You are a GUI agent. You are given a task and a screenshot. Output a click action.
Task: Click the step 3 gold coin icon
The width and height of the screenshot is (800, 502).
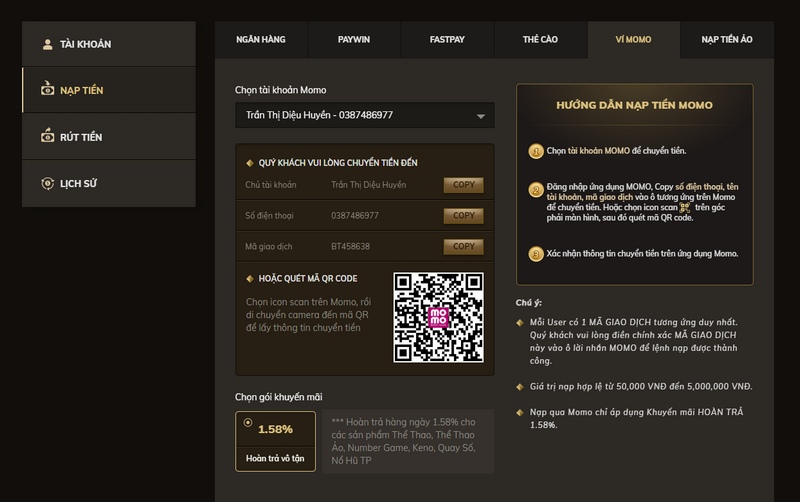(536, 254)
